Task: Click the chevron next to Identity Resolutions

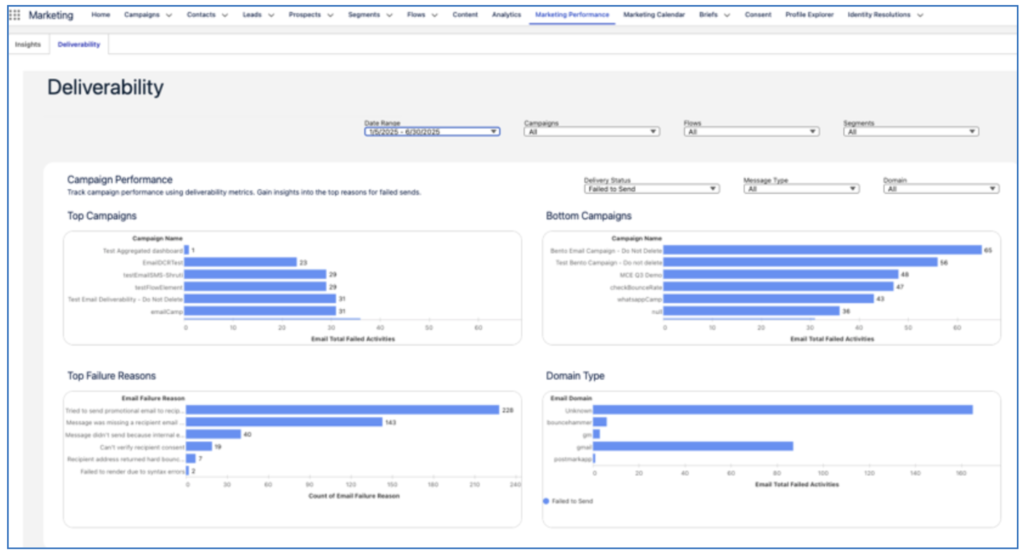Action: pos(919,16)
